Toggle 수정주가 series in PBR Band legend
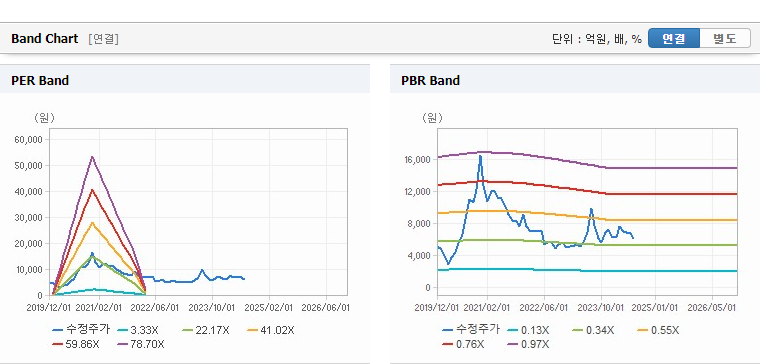 [x=471, y=330]
